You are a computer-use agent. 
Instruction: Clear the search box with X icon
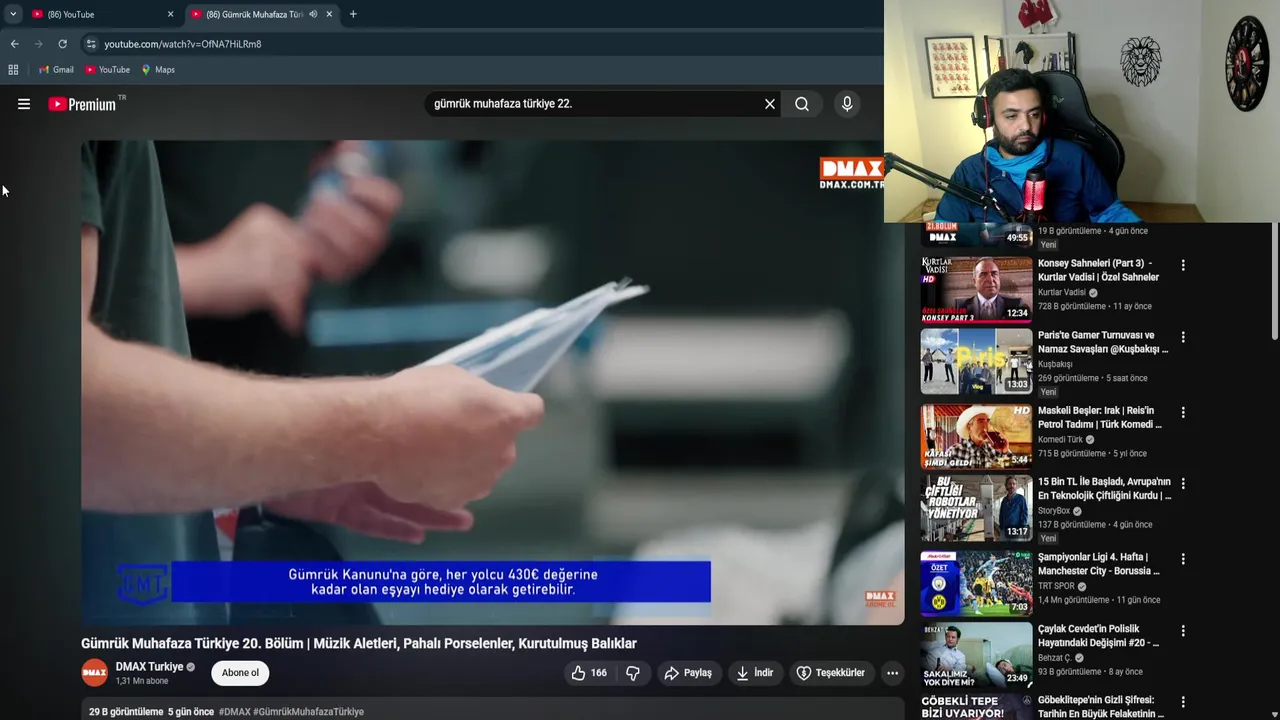770,104
